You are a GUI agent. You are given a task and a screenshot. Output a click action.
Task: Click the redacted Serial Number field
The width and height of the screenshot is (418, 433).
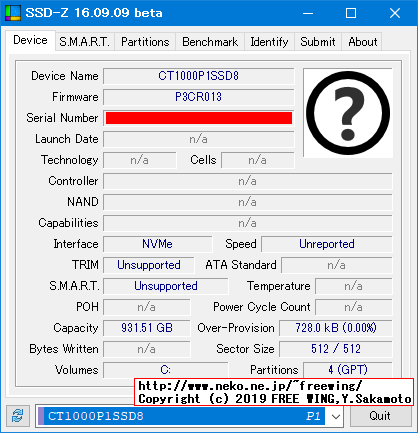pos(199,118)
